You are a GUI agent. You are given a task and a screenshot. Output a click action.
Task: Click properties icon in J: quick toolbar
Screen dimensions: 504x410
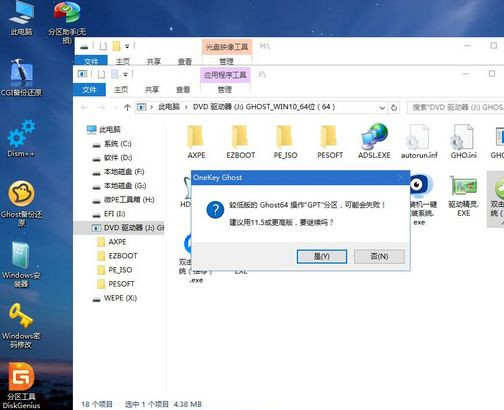101,74
